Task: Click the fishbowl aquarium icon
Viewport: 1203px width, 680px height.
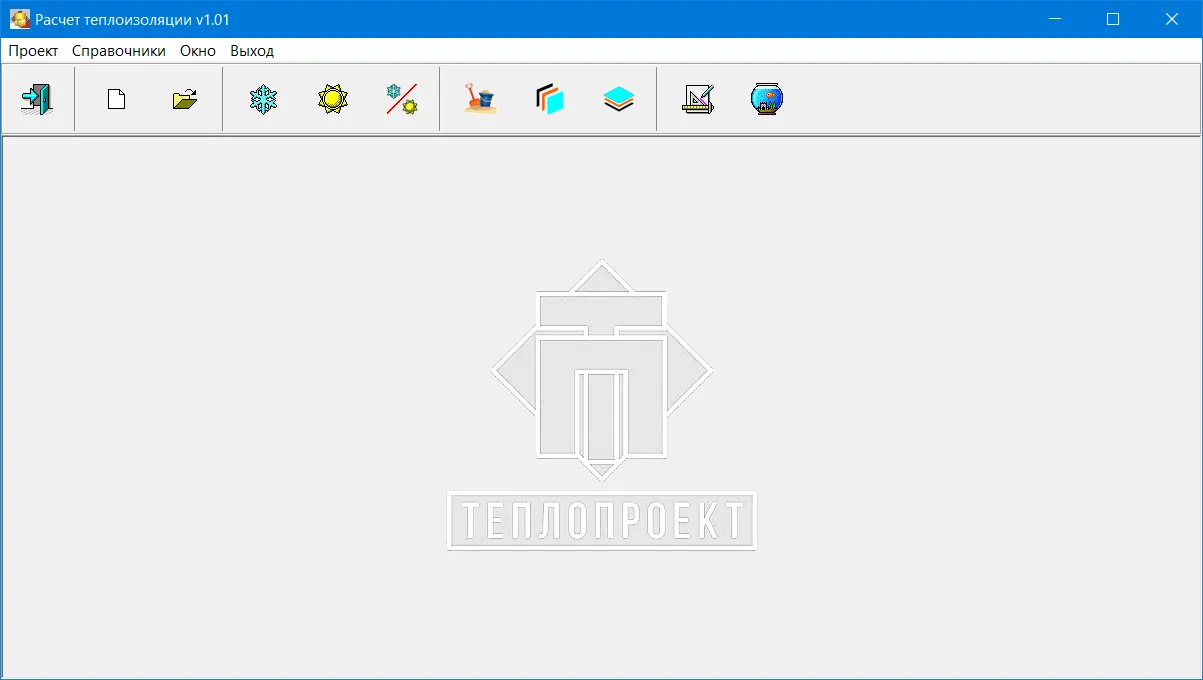Action: tap(767, 99)
